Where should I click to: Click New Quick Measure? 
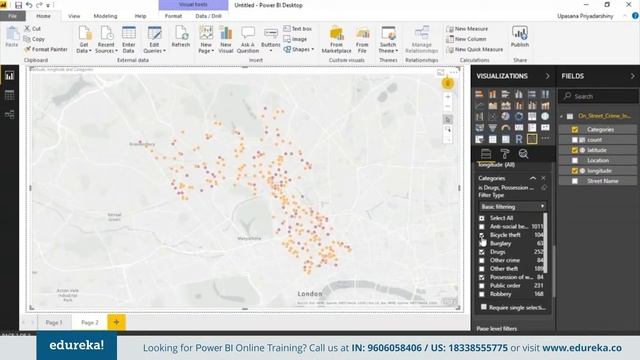[x=475, y=49]
